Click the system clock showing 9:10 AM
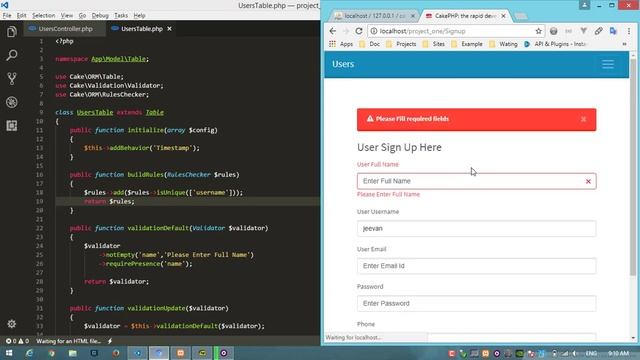640x360 pixels. (618, 353)
